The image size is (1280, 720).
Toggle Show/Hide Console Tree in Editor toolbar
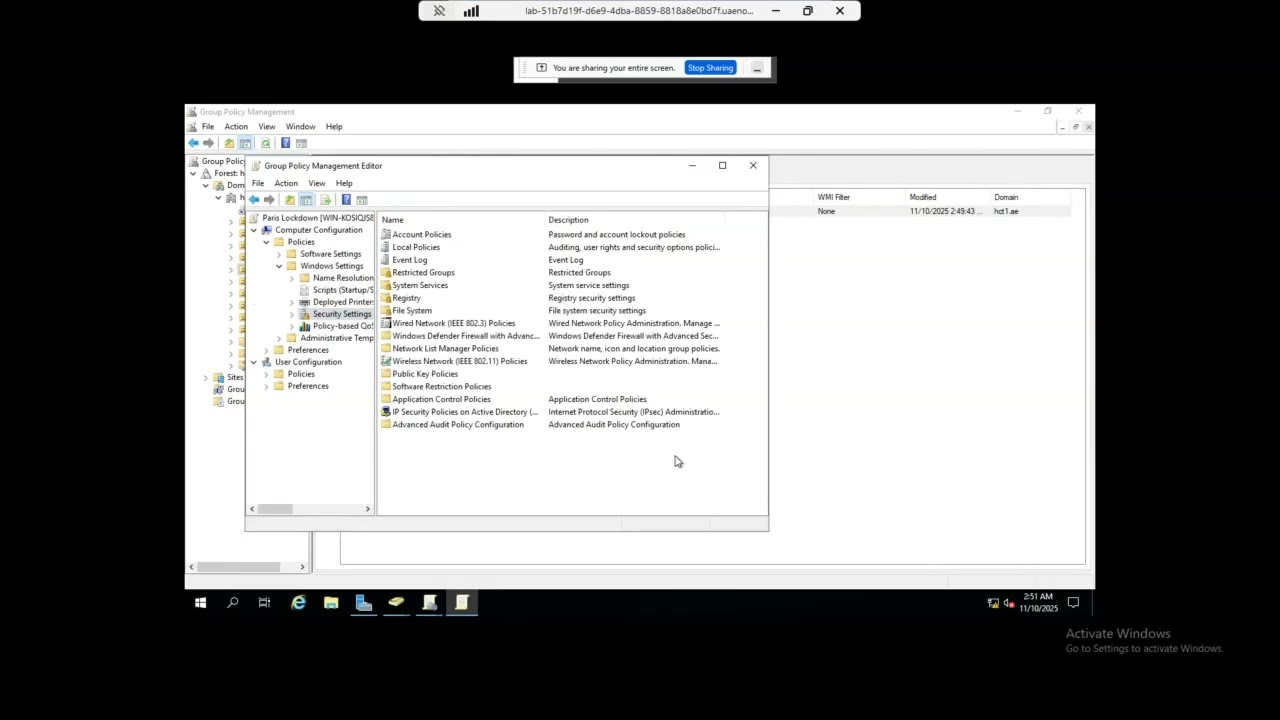[306, 200]
